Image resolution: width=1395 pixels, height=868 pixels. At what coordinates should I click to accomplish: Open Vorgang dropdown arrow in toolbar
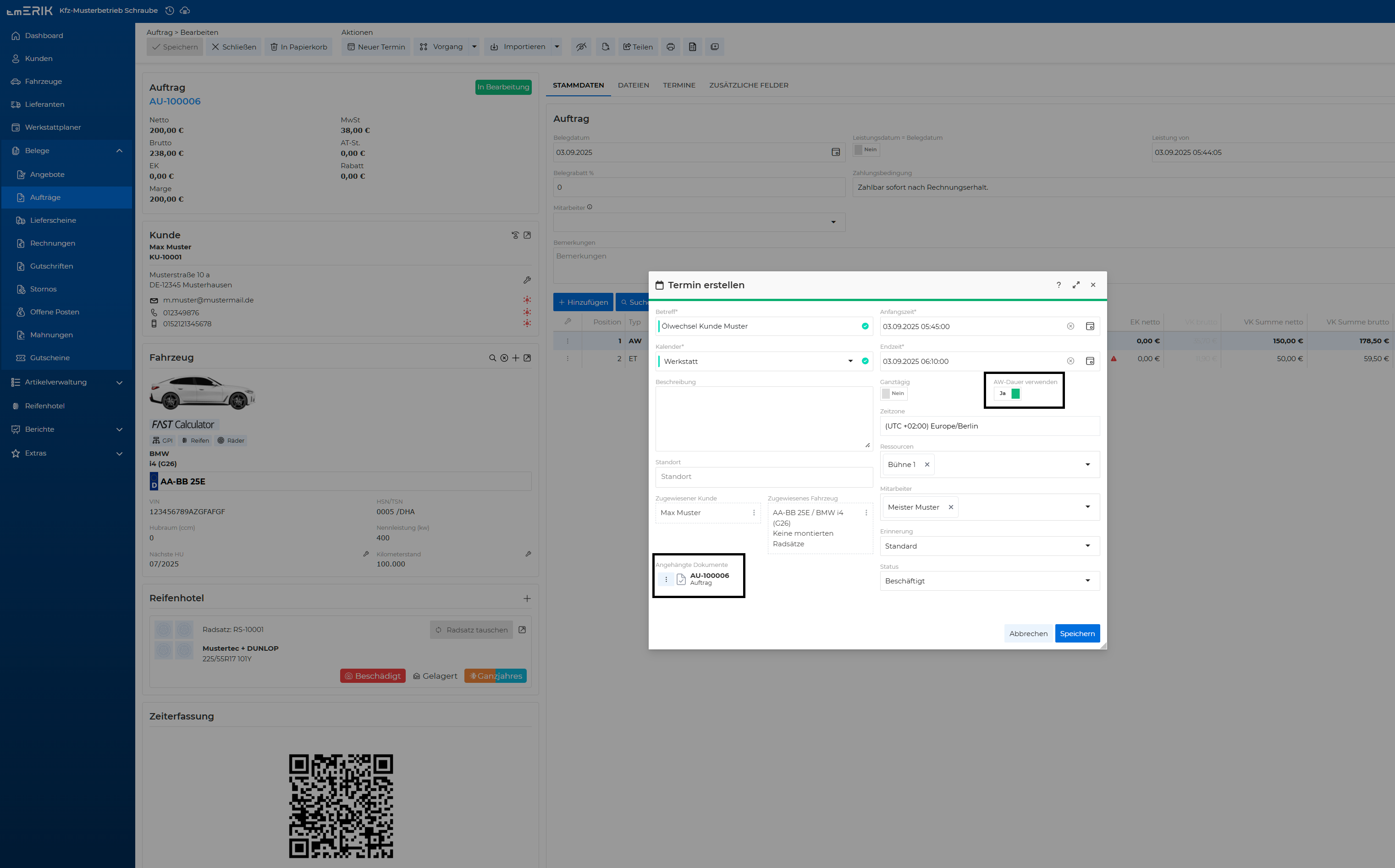[x=474, y=47]
